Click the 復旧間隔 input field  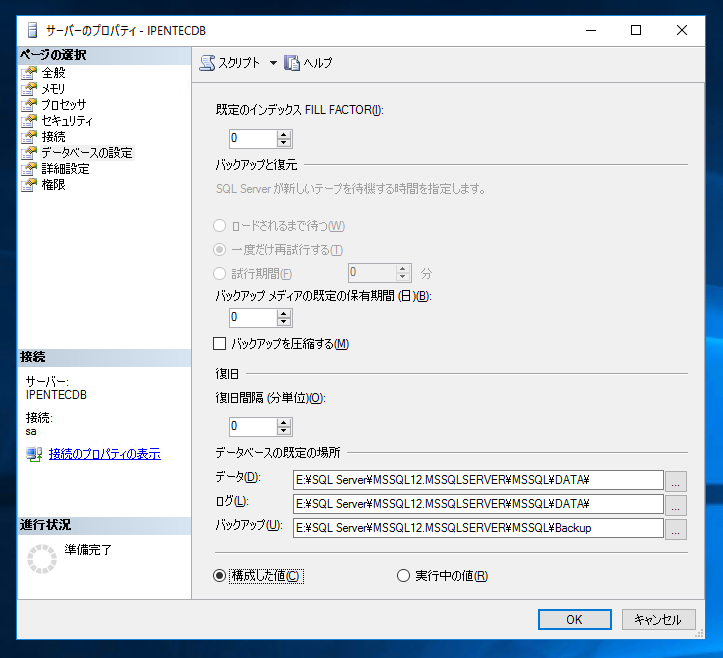click(253, 426)
